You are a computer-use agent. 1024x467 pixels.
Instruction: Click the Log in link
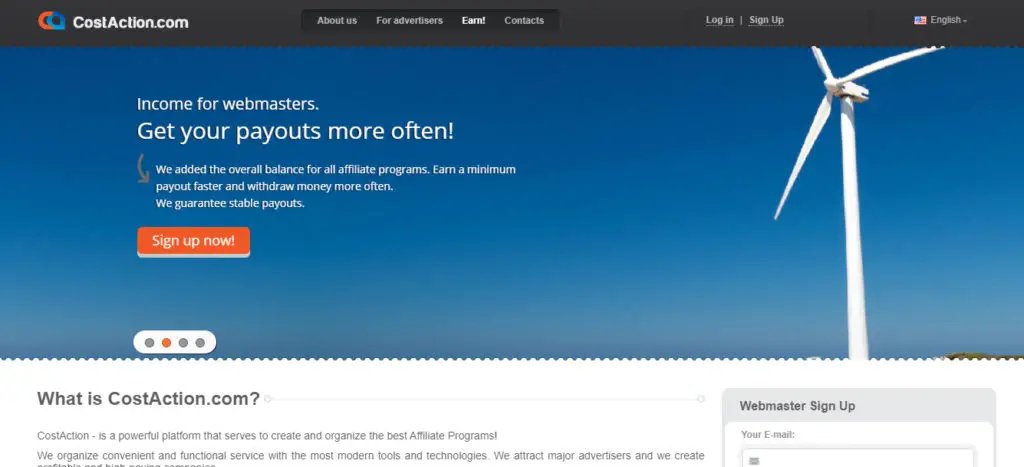[x=720, y=20]
